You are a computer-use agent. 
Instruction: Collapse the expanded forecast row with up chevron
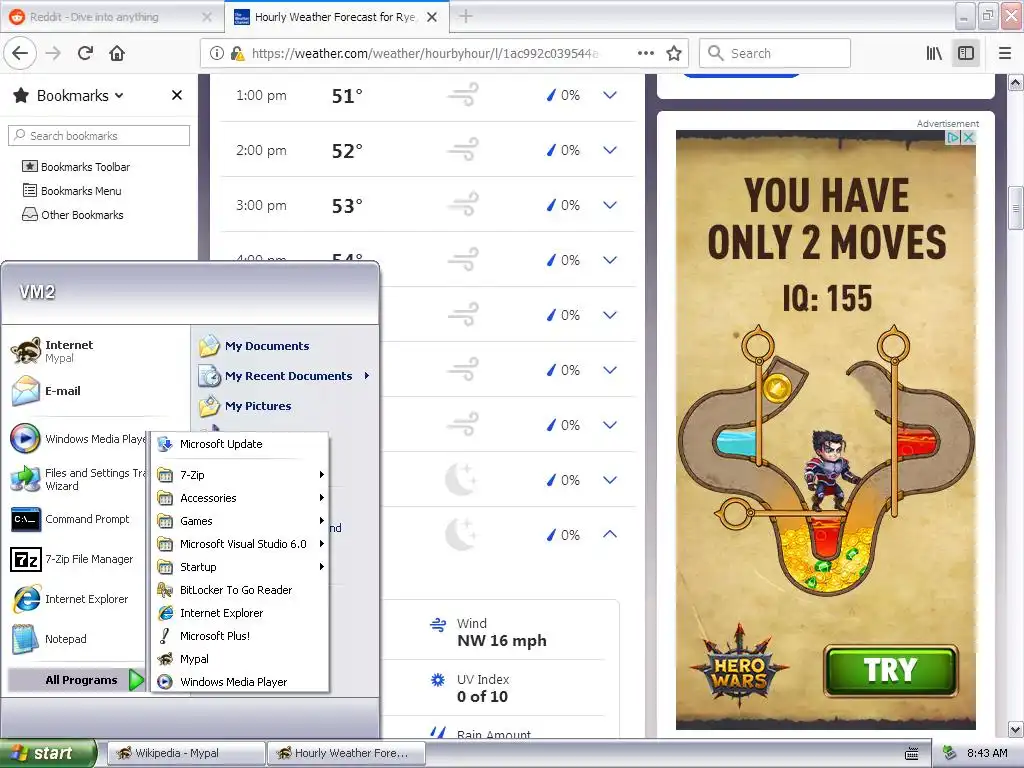610,534
